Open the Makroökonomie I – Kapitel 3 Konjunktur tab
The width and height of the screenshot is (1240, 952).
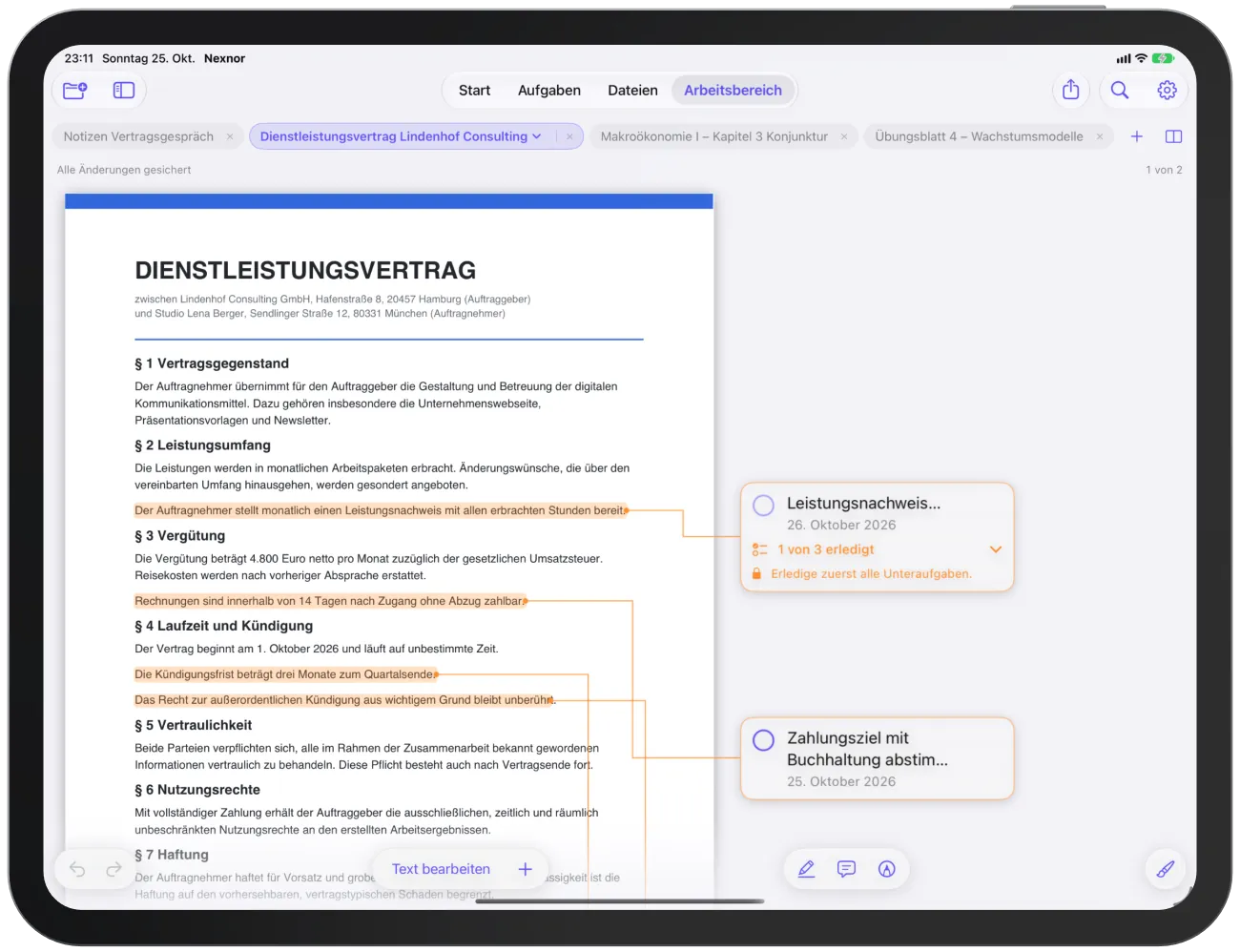[x=714, y=136]
